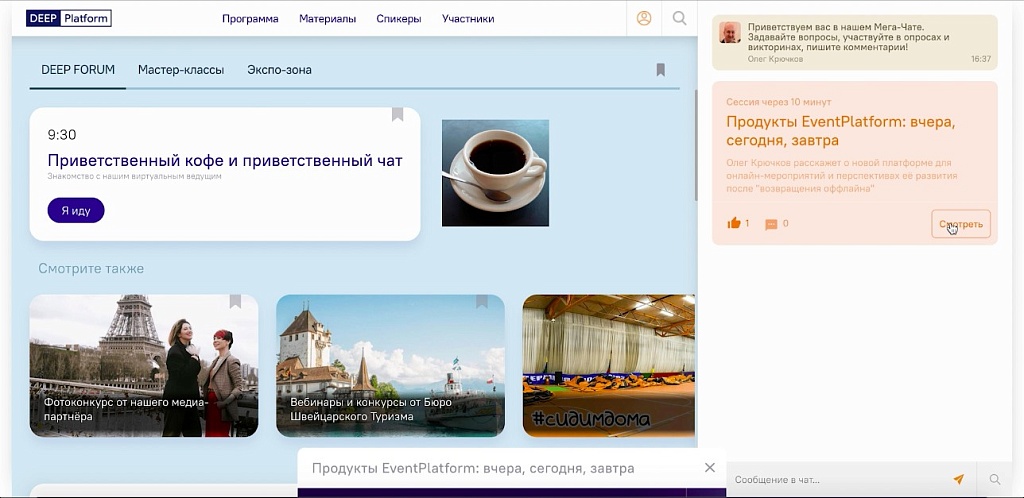Switch to the Мастер-классы tab
Screen dimensions: 1024x498
click(181, 70)
